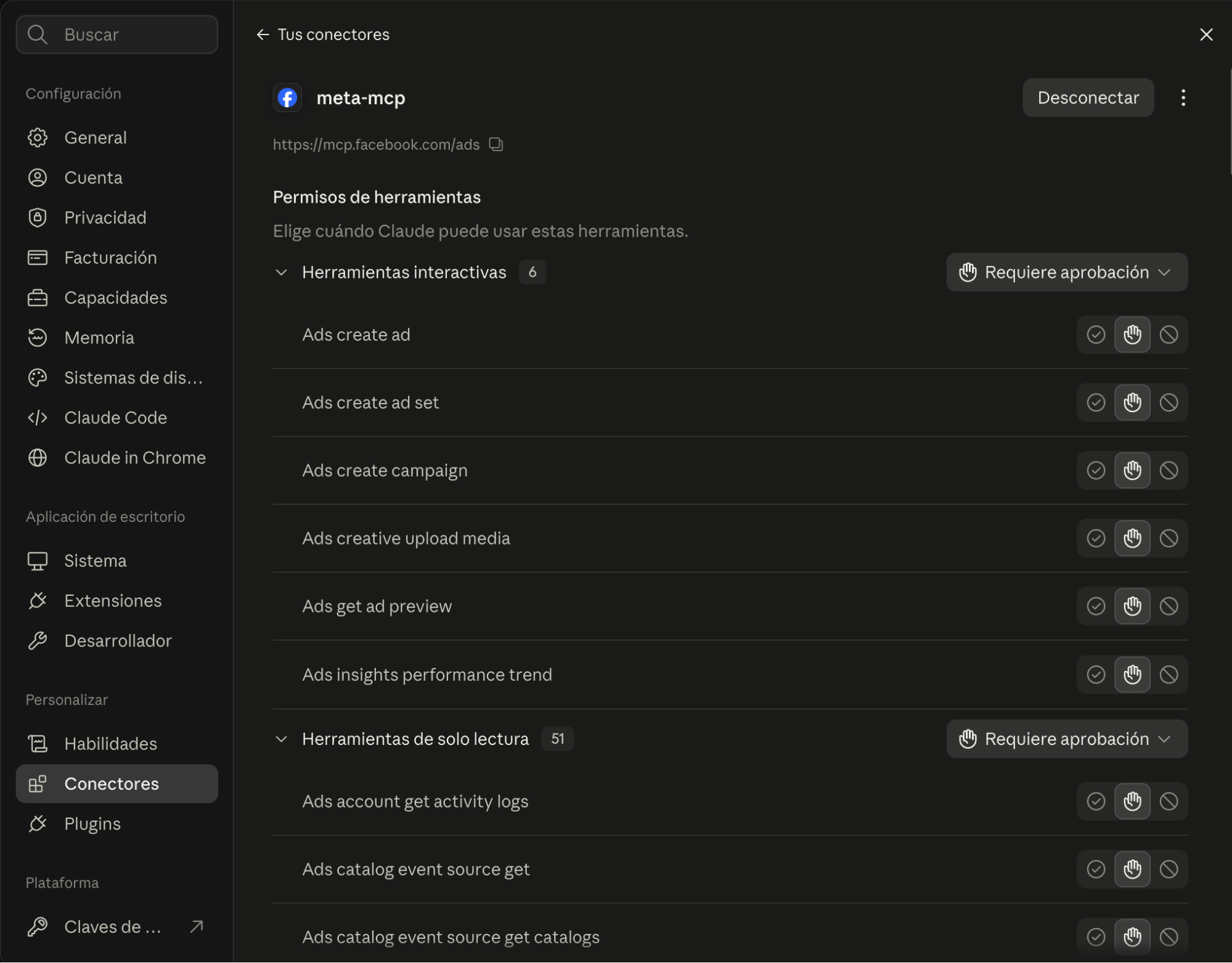The height and width of the screenshot is (963, 1232).
Task: Click the Facebook logo for meta-mcp
Action: [x=287, y=97]
